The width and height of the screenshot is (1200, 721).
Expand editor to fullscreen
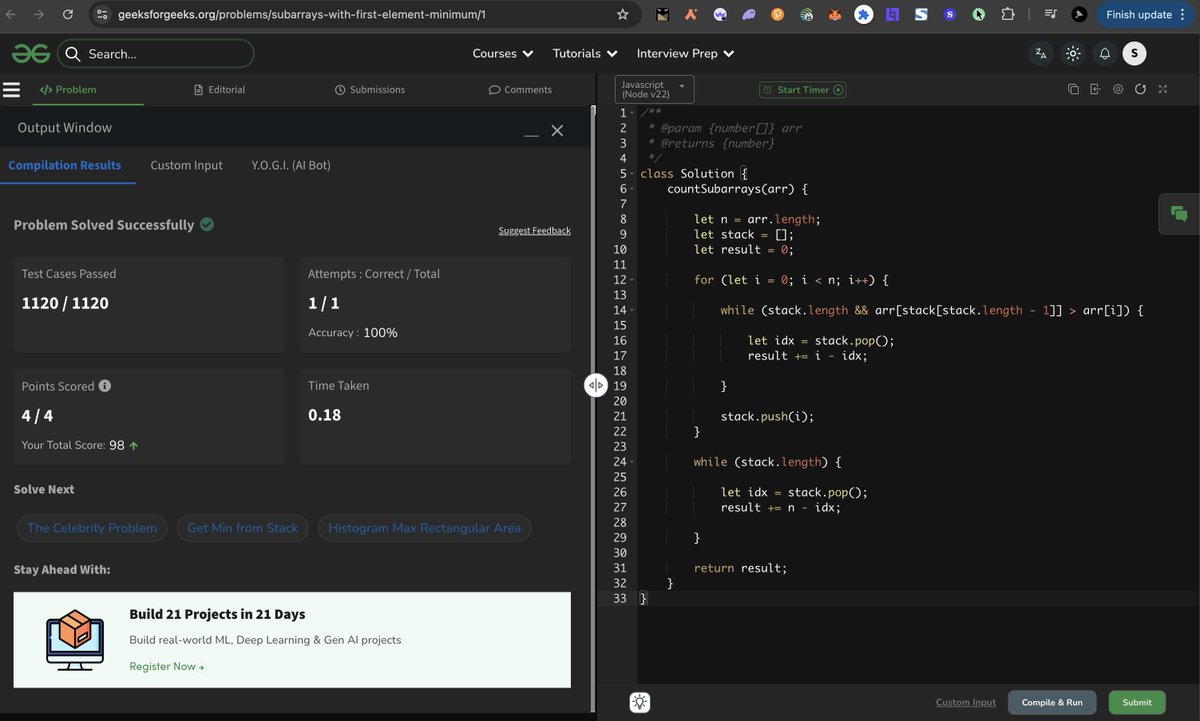(x=1163, y=89)
